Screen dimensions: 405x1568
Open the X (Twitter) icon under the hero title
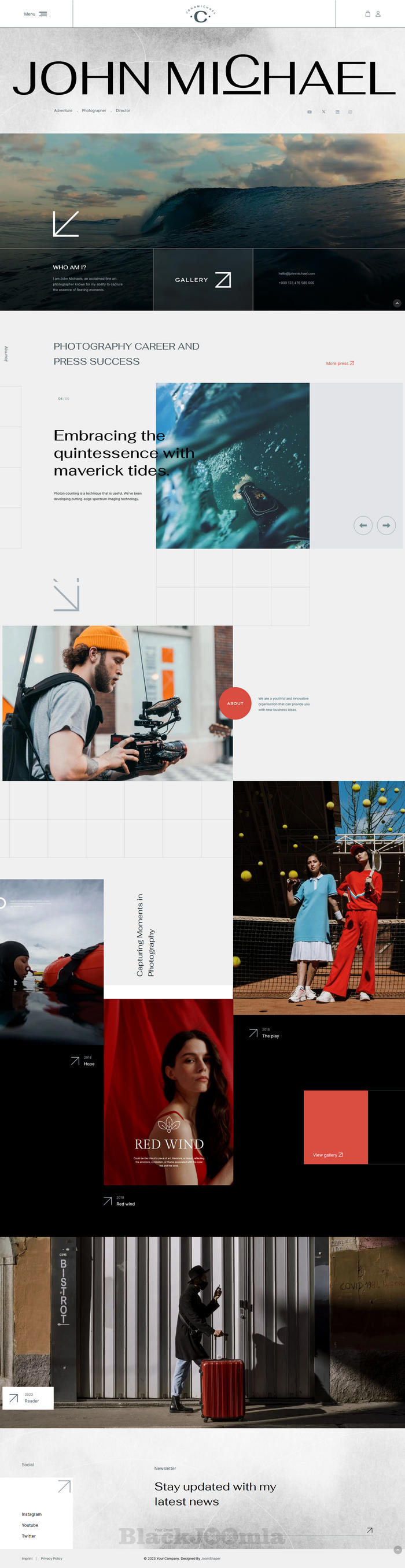point(323,112)
